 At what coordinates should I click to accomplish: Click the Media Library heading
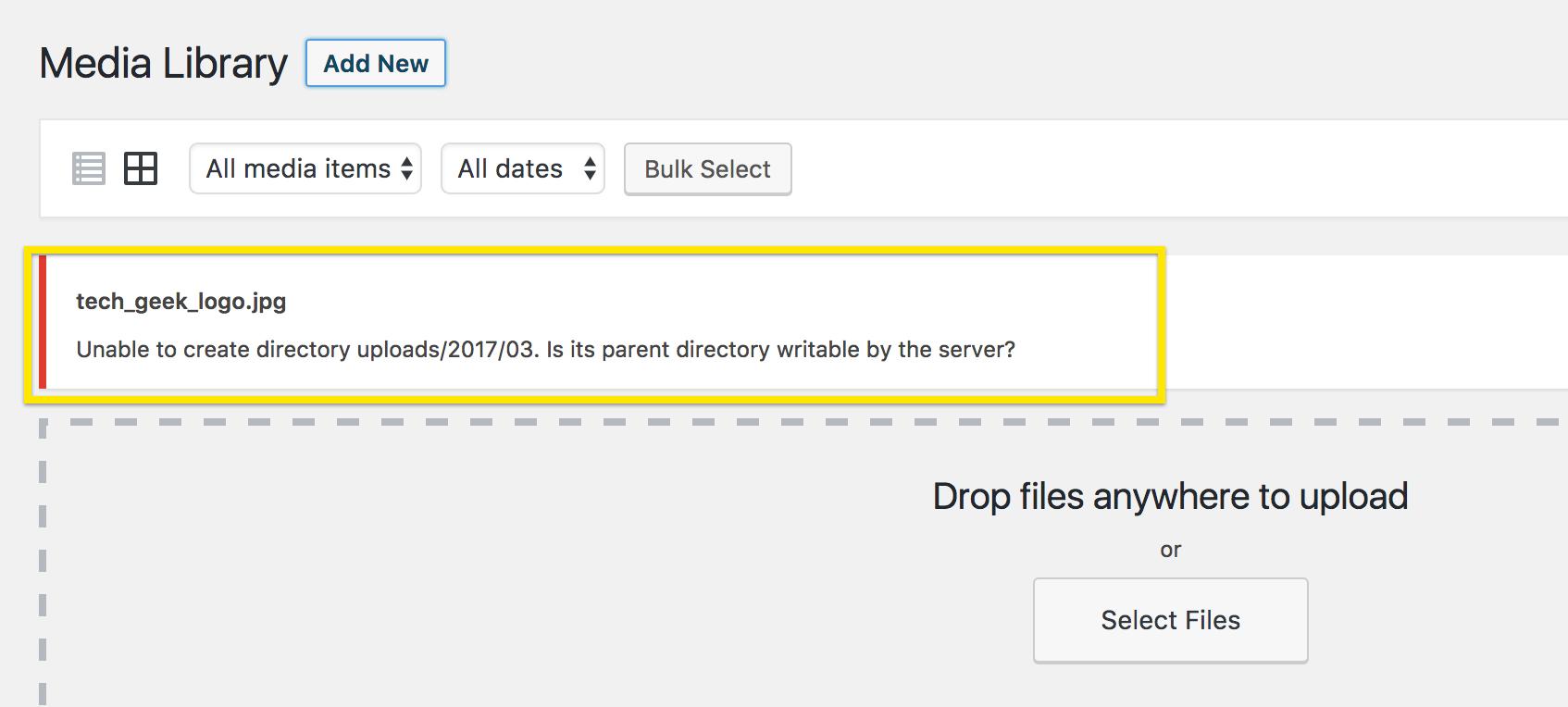[x=163, y=63]
